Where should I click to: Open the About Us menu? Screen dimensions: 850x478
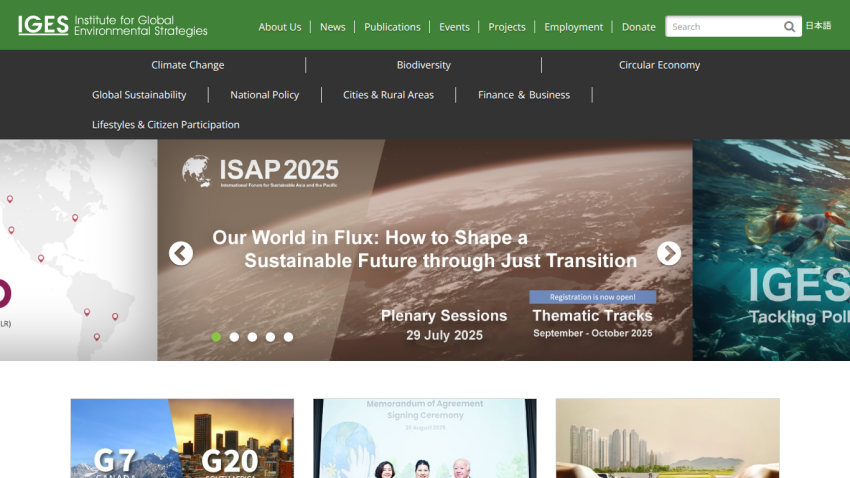tap(280, 27)
